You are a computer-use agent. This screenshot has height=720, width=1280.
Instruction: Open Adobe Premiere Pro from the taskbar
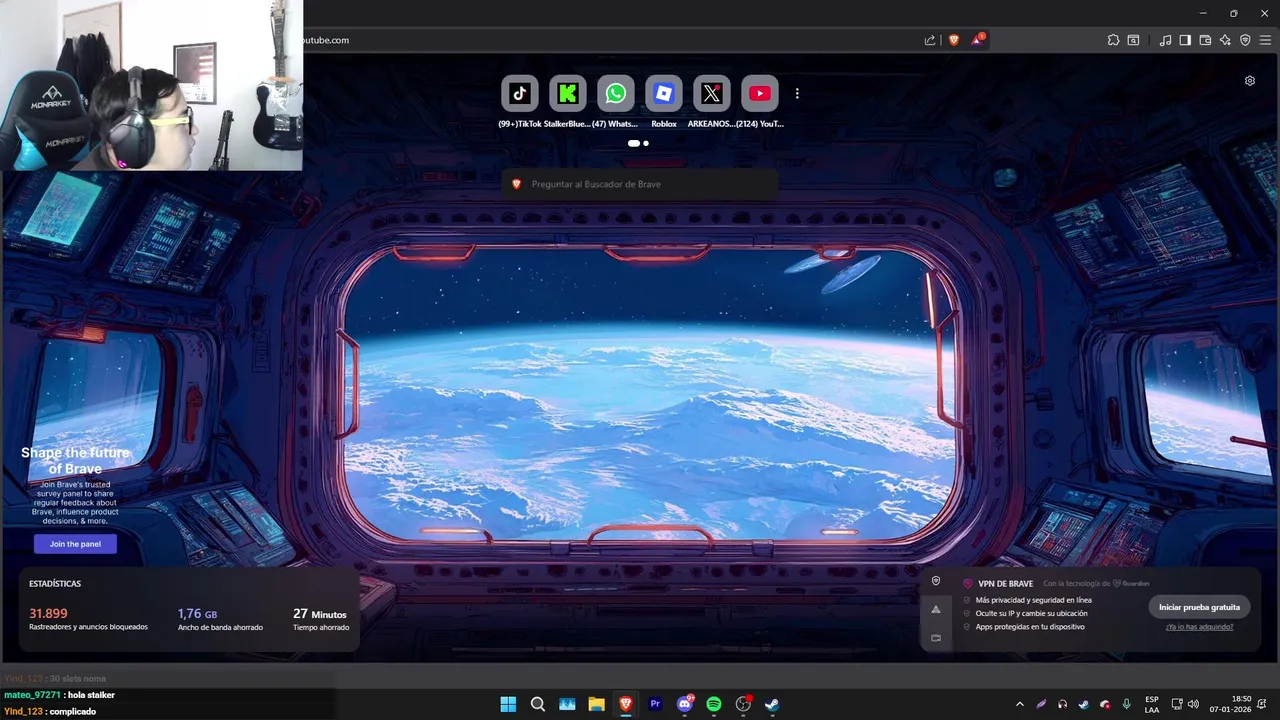[x=655, y=704]
